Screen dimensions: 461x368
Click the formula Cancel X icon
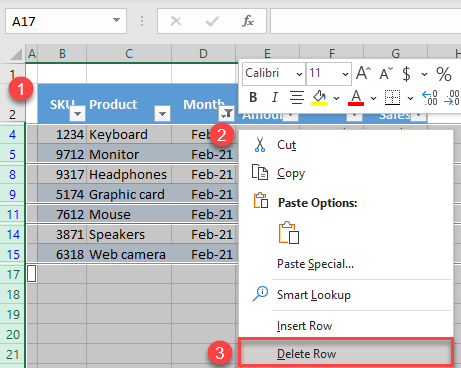pos(176,21)
